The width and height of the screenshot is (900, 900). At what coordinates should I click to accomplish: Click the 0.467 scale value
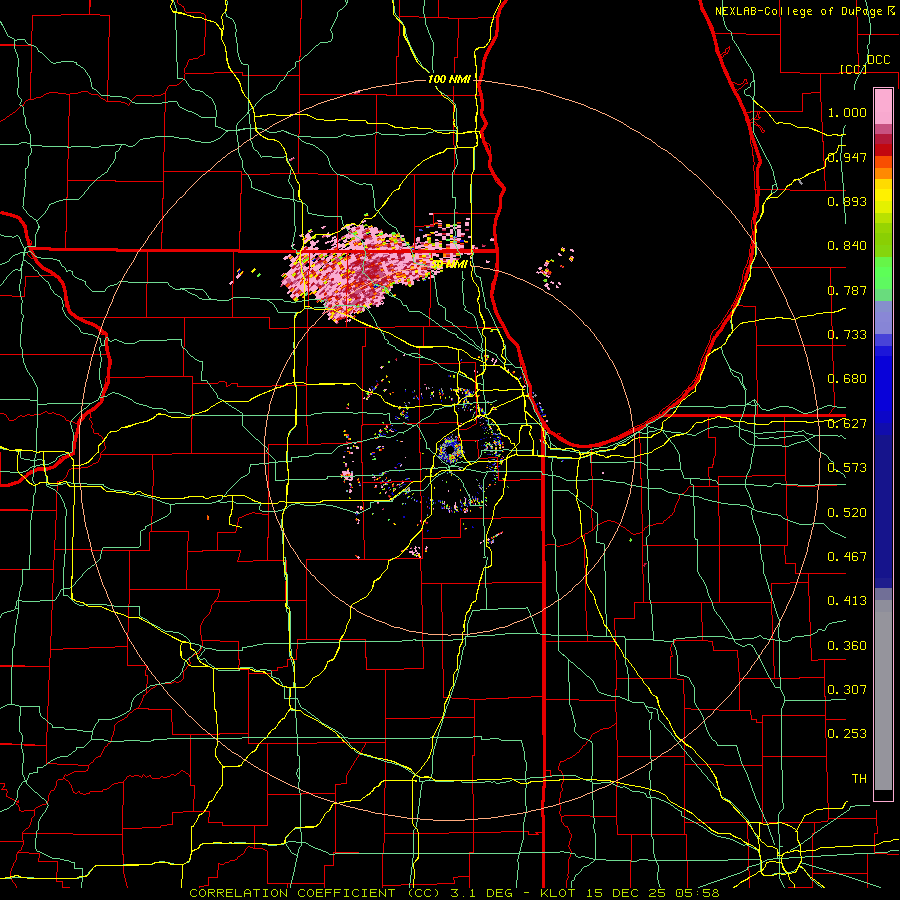(x=847, y=557)
